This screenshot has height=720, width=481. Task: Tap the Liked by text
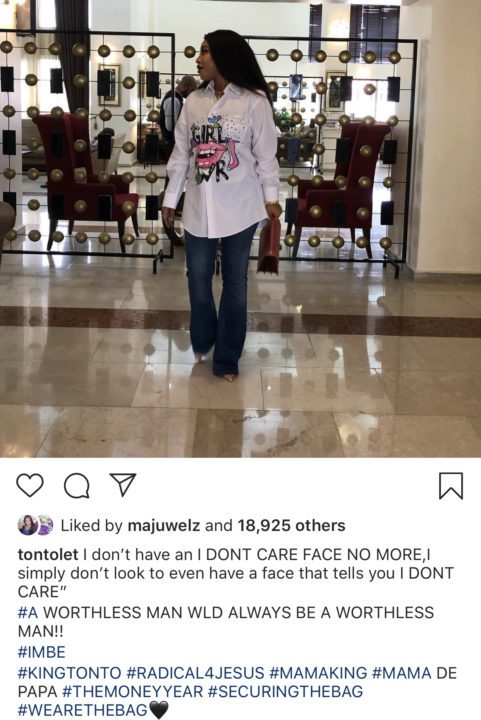click(x=92, y=526)
